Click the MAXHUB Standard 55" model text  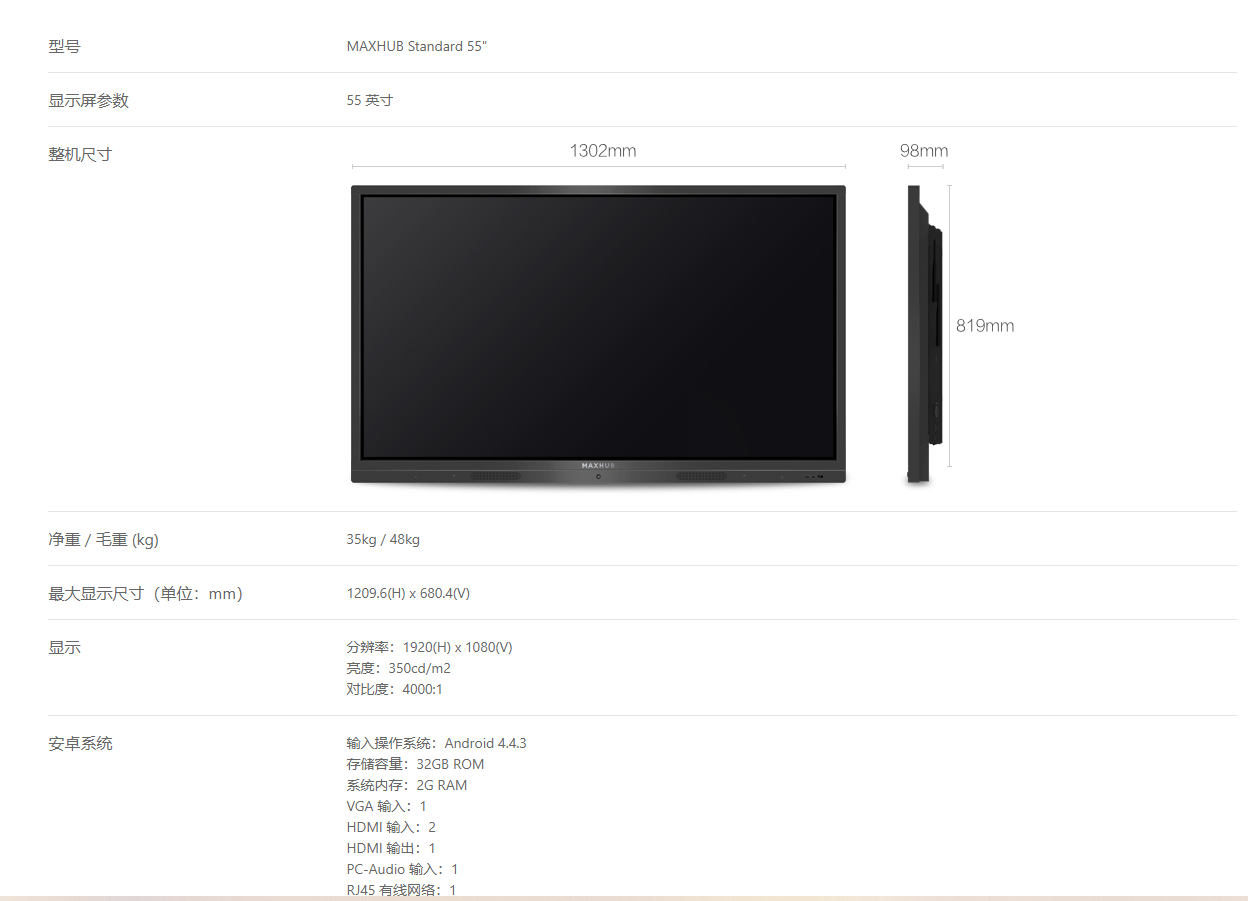(416, 46)
